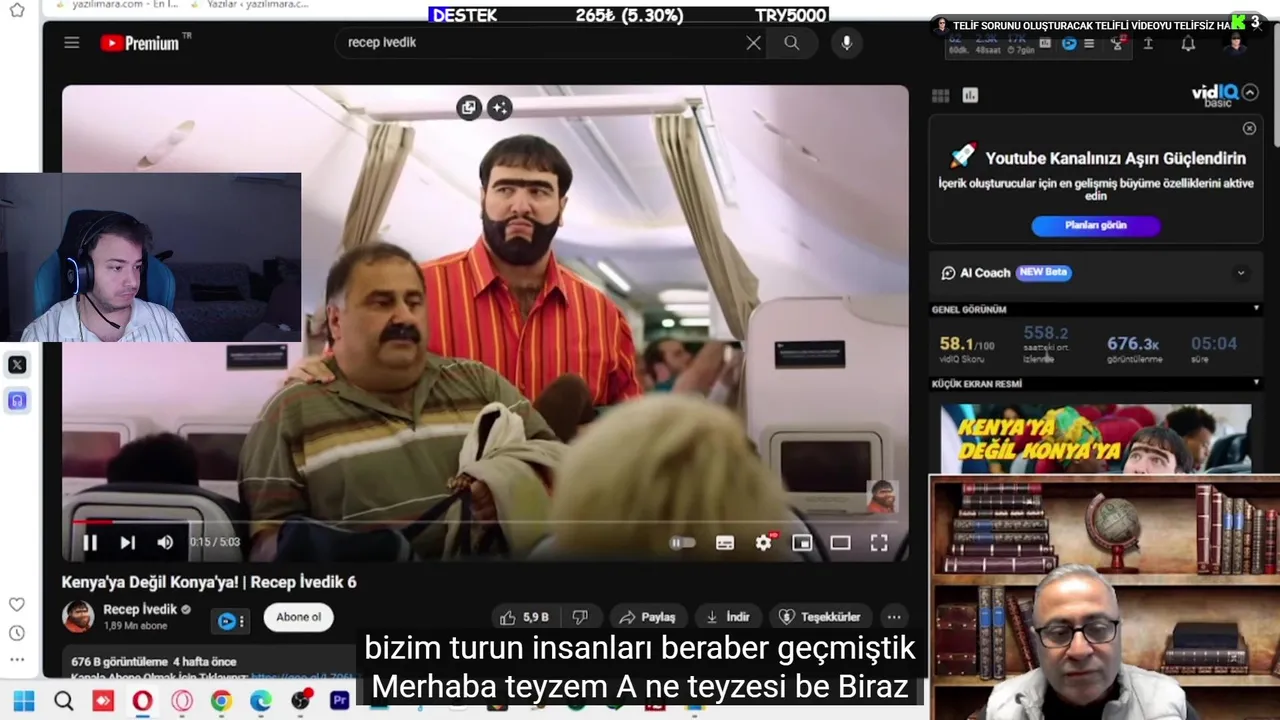Close the vidIQ upgrade promo card
The image size is (1280, 720).
point(1249,128)
